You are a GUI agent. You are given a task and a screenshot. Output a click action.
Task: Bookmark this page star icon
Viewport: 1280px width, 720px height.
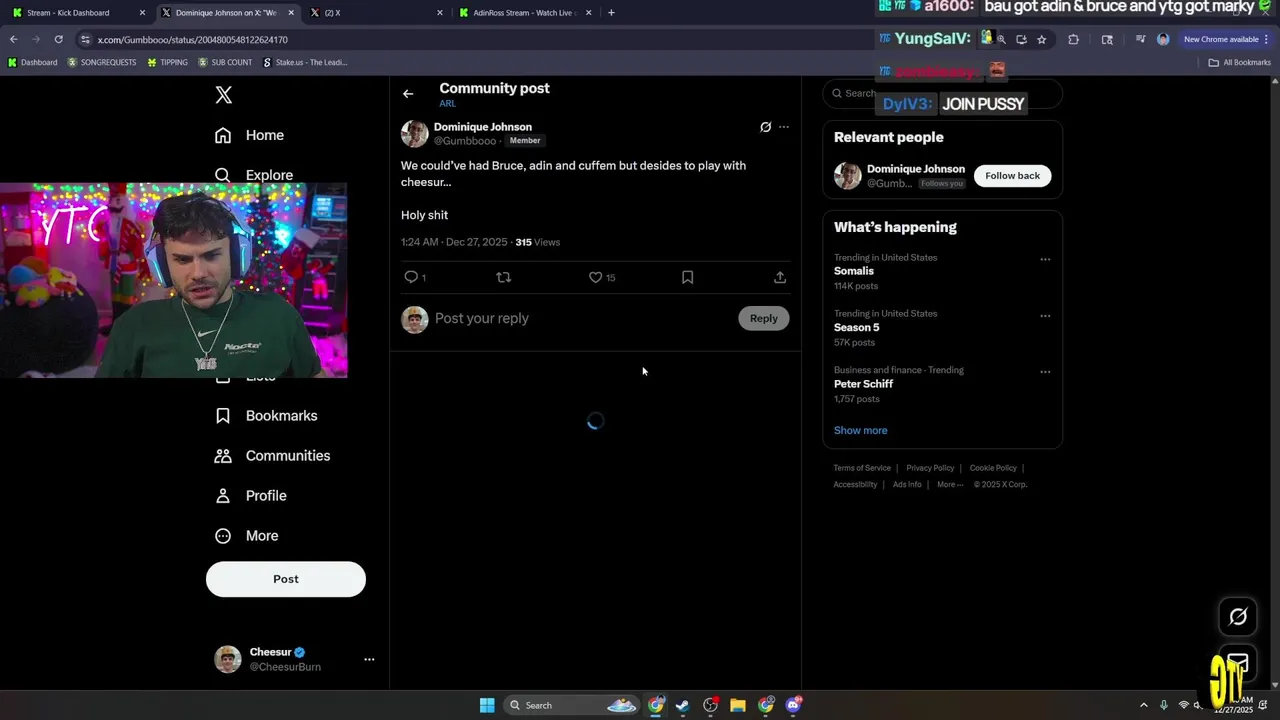[1042, 39]
